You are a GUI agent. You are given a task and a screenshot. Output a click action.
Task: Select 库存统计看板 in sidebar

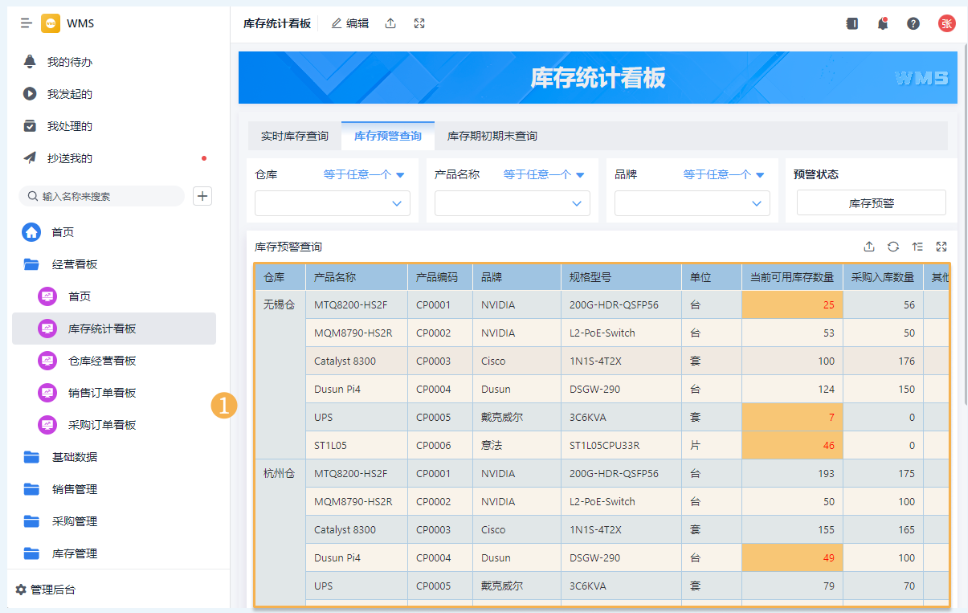(x=114, y=328)
